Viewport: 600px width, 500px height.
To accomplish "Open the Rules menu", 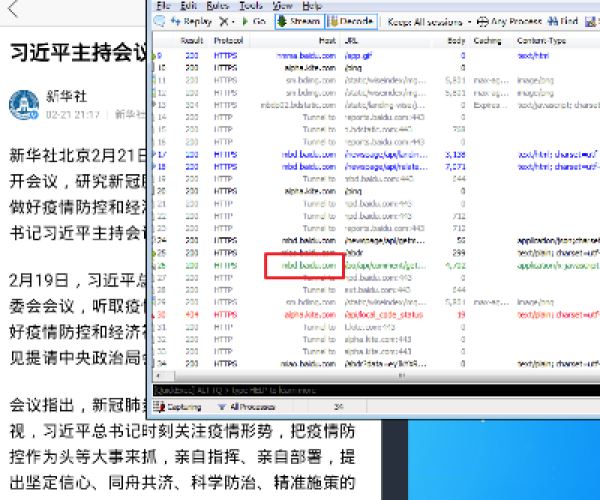I will [x=217, y=6].
